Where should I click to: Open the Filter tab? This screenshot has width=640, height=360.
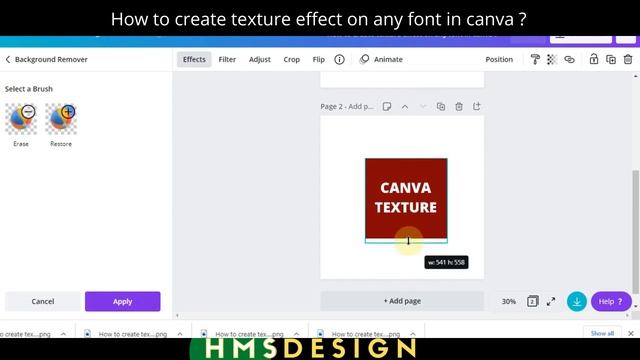pyautogui.click(x=227, y=60)
